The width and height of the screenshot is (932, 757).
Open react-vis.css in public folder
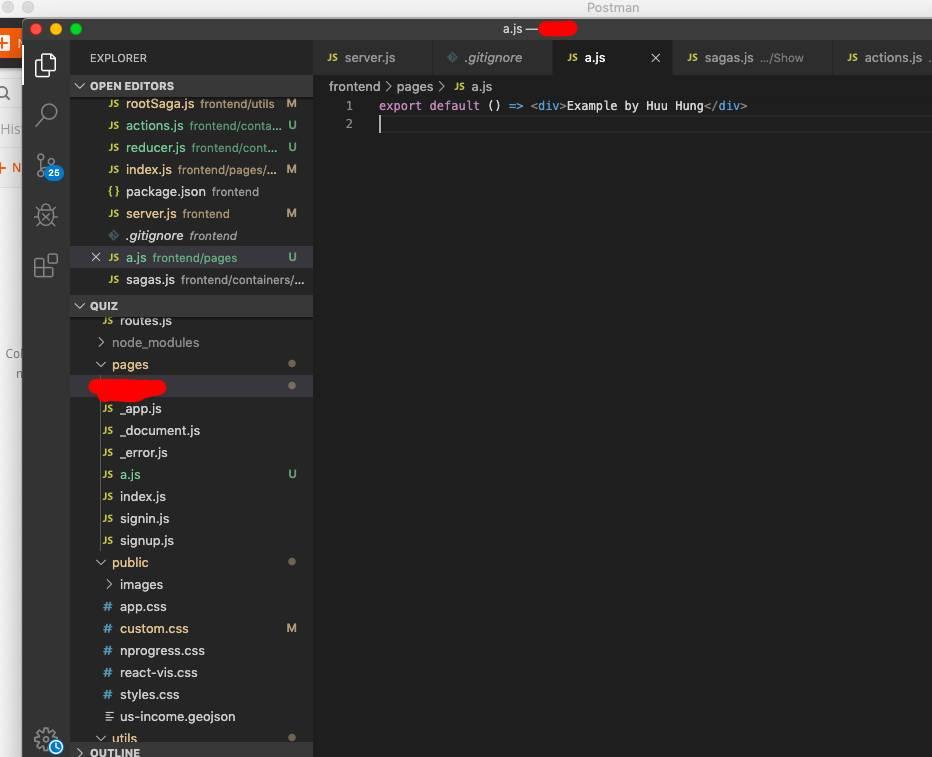pyautogui.click(x=191, y=673)
